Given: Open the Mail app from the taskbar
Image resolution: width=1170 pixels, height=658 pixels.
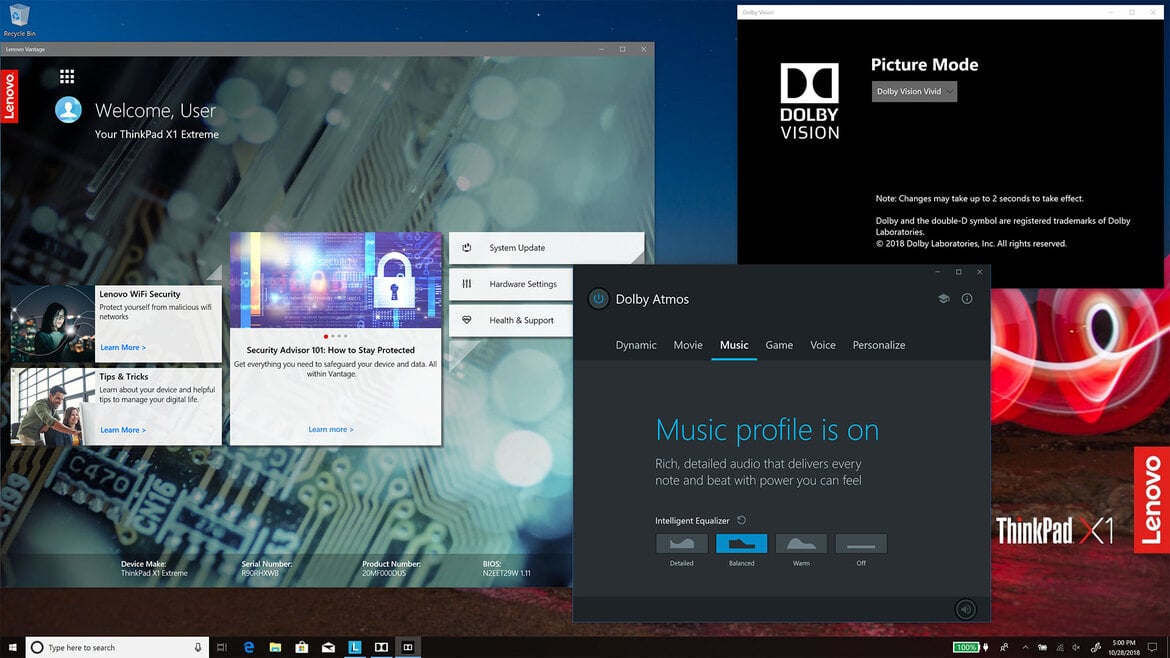Looking at the screenshot, I should pyautogui.click(x=328, y=647).
